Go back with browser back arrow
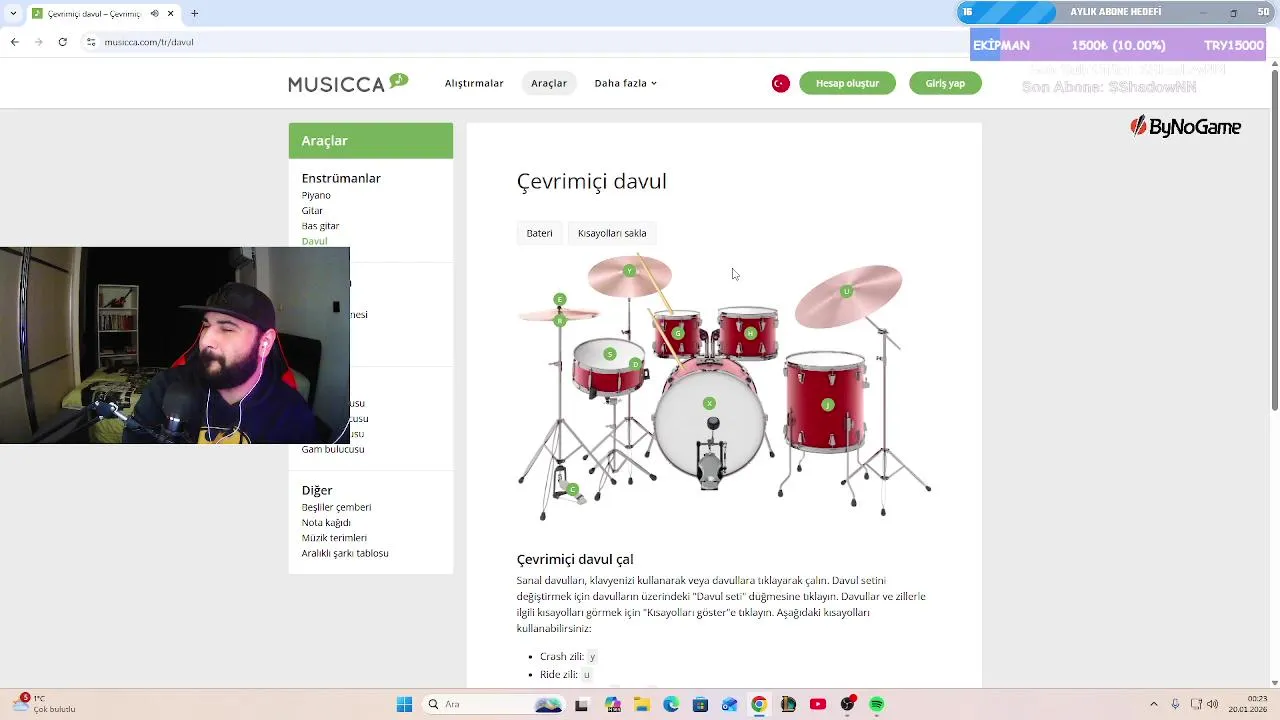This screenshot has height=720, width=1280. coord(15,42)
